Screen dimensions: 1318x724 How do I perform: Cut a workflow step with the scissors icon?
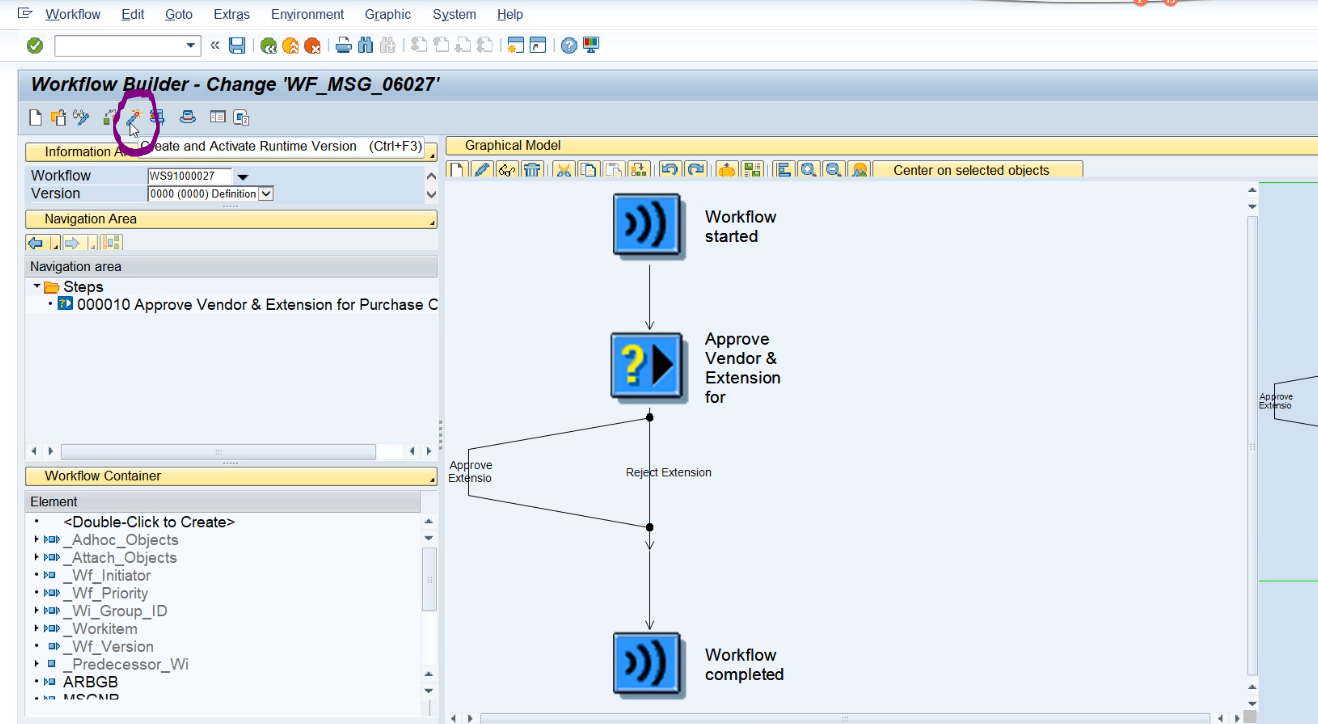(x=564, y=169)
